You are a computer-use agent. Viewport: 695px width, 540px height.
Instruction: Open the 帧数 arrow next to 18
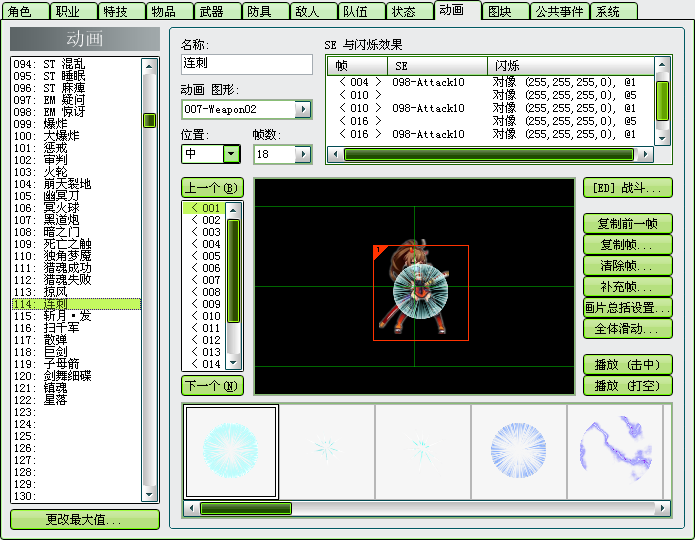click(303, 154)
